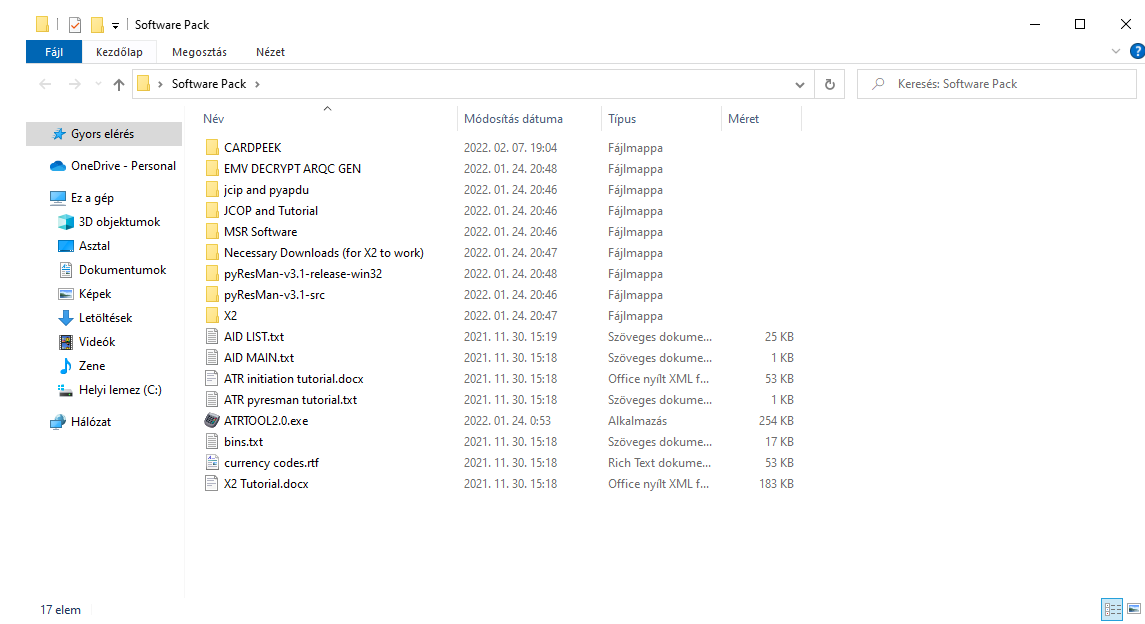Image resolution: width=1145 pixels, height=624 pixels.
Task: Click the bins.txt file icon
Action: pyautogui.click(x=212, y=442)
